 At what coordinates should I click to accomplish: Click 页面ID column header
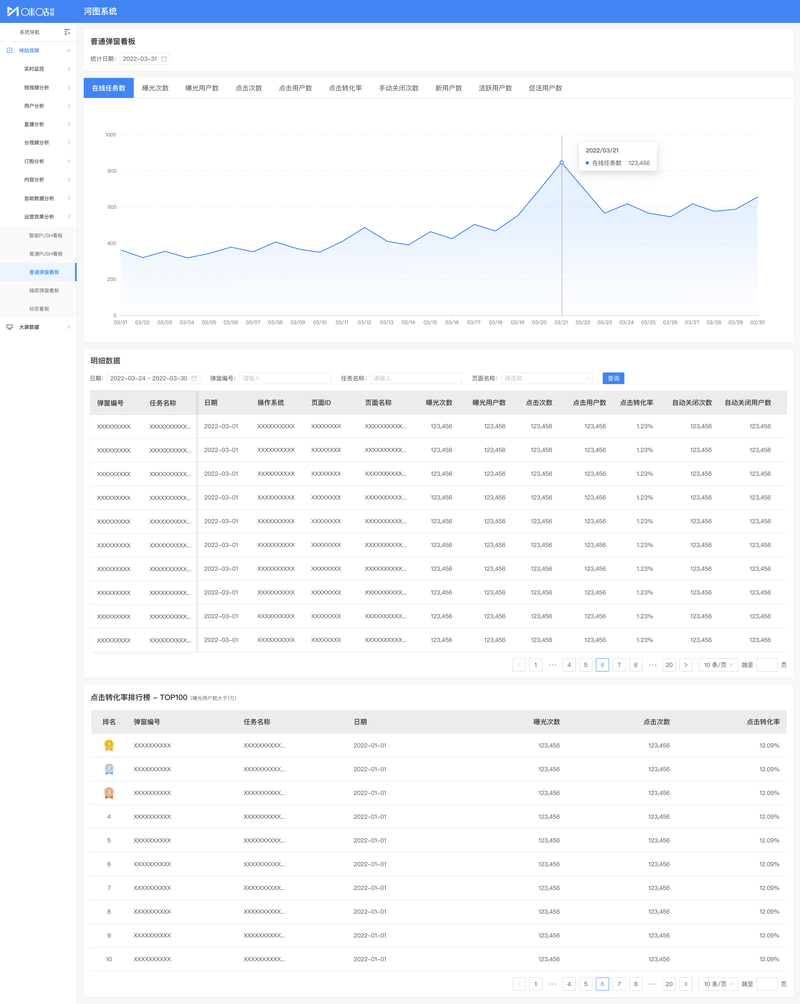click(x=321, y=403)
